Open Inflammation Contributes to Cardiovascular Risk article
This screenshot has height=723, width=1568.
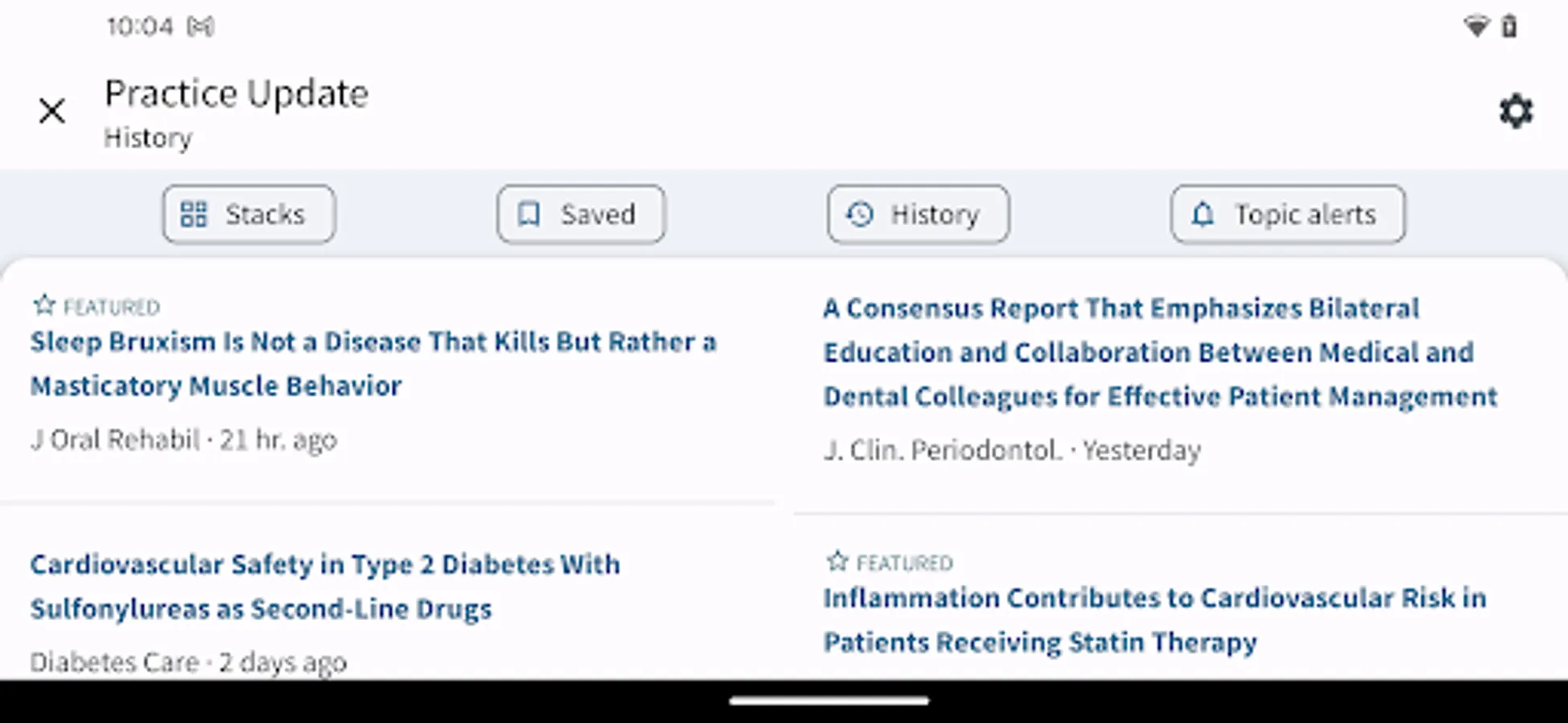tap(1154, 619)
